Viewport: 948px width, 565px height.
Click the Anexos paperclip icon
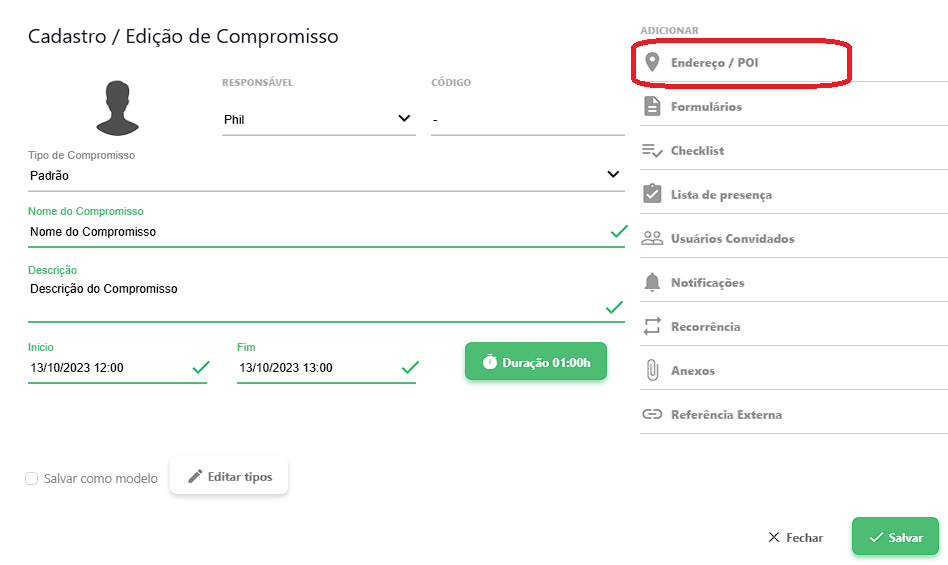pos(652,371)
